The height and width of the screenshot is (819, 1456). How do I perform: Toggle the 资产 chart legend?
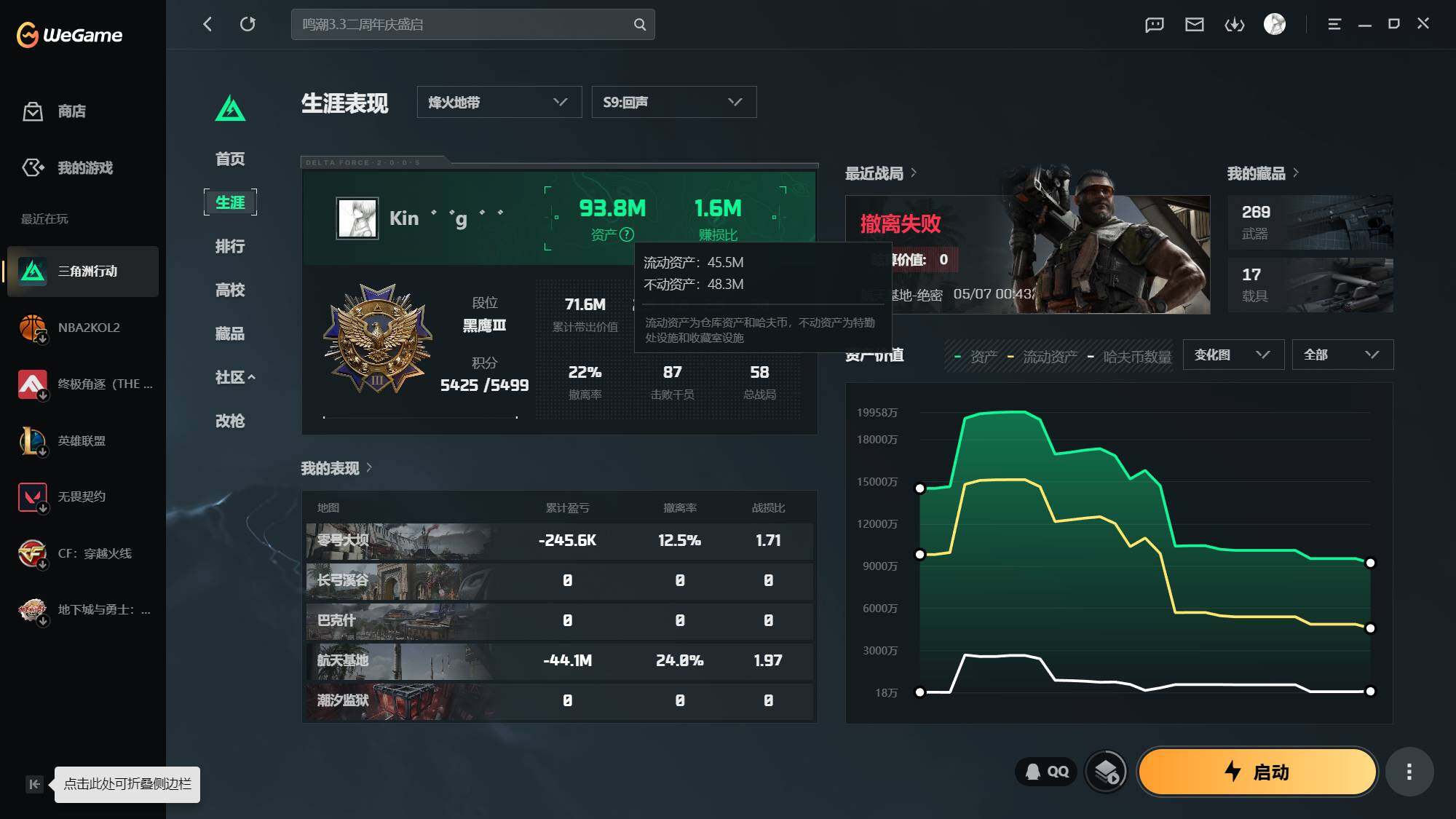point(976,357)
